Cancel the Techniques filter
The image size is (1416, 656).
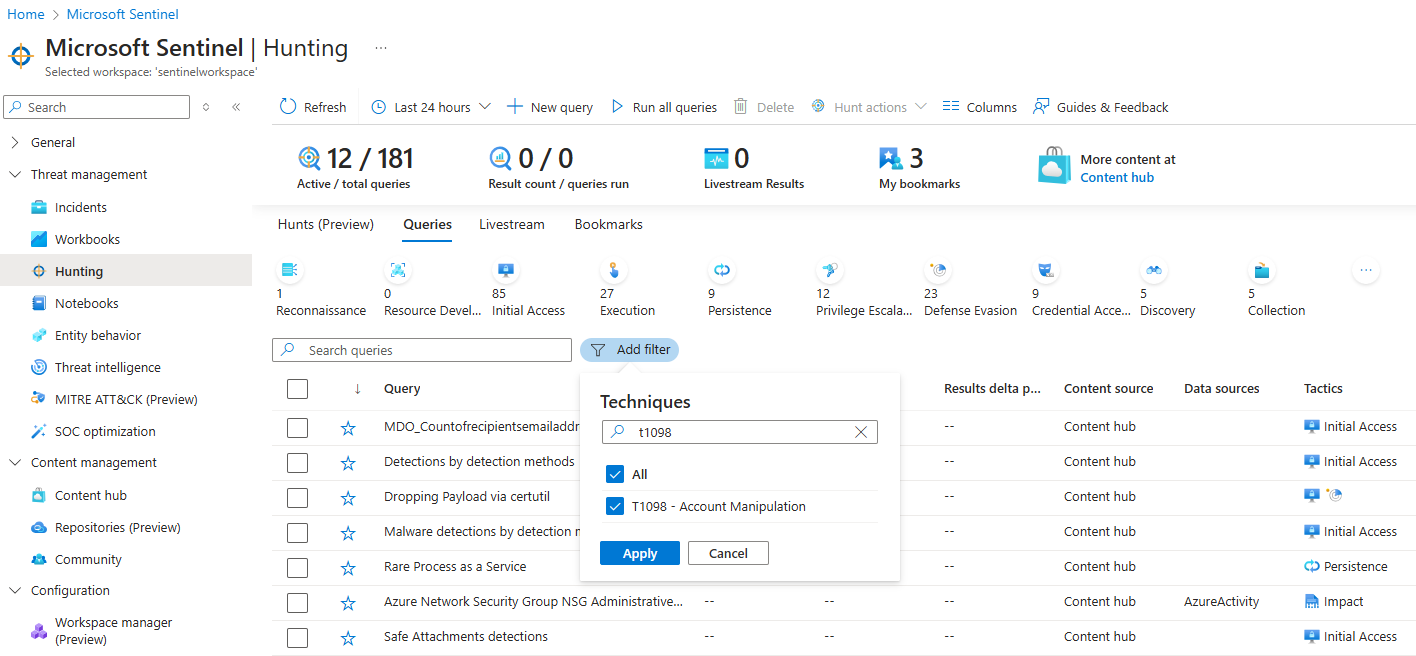728,553
